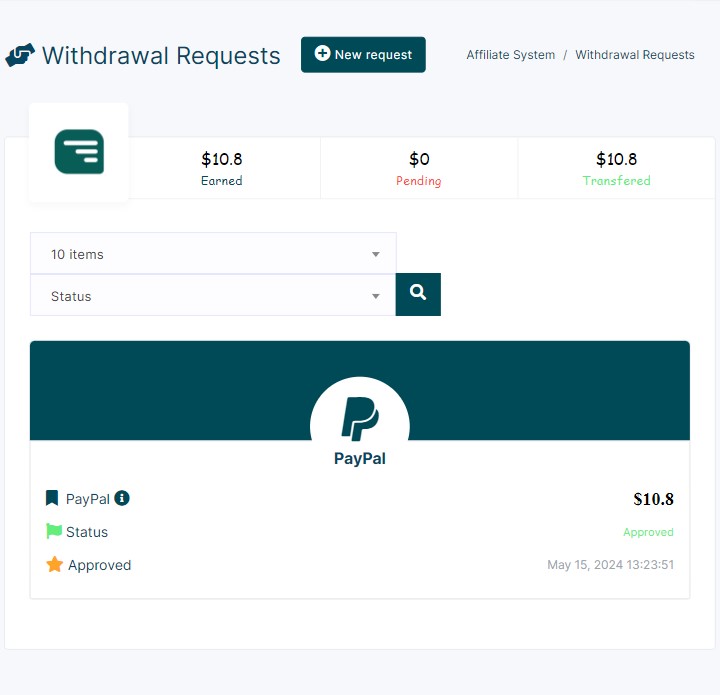Create a New request

(x=363, y=55)
